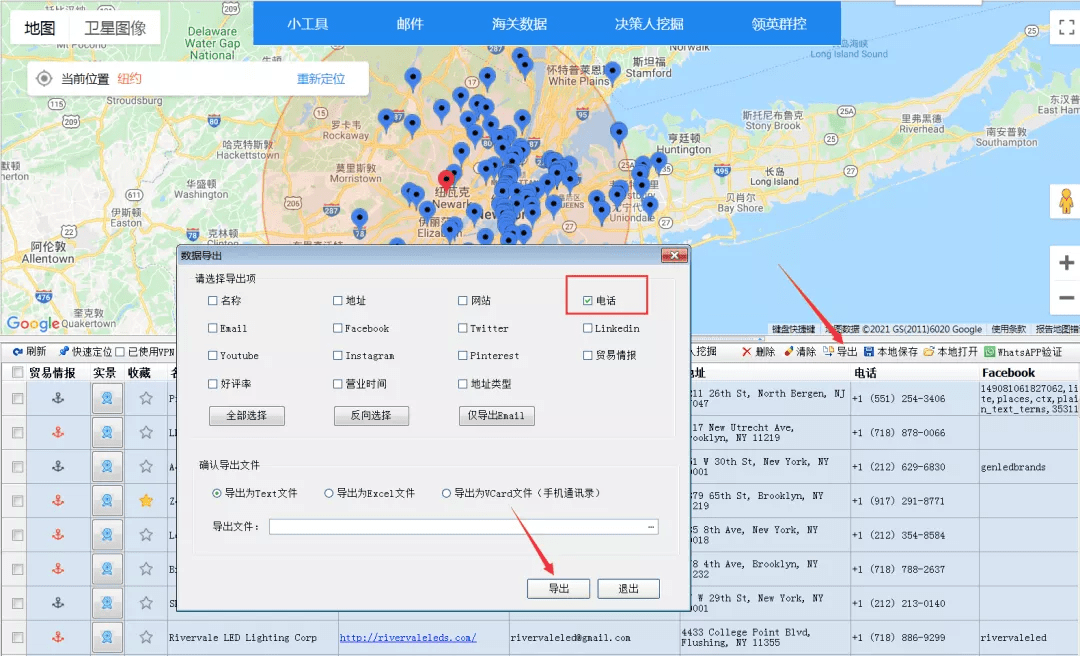Screen dimensions: 1080x656
Task: Click the 重新定位 link
Action: click(x=321, y=79)
